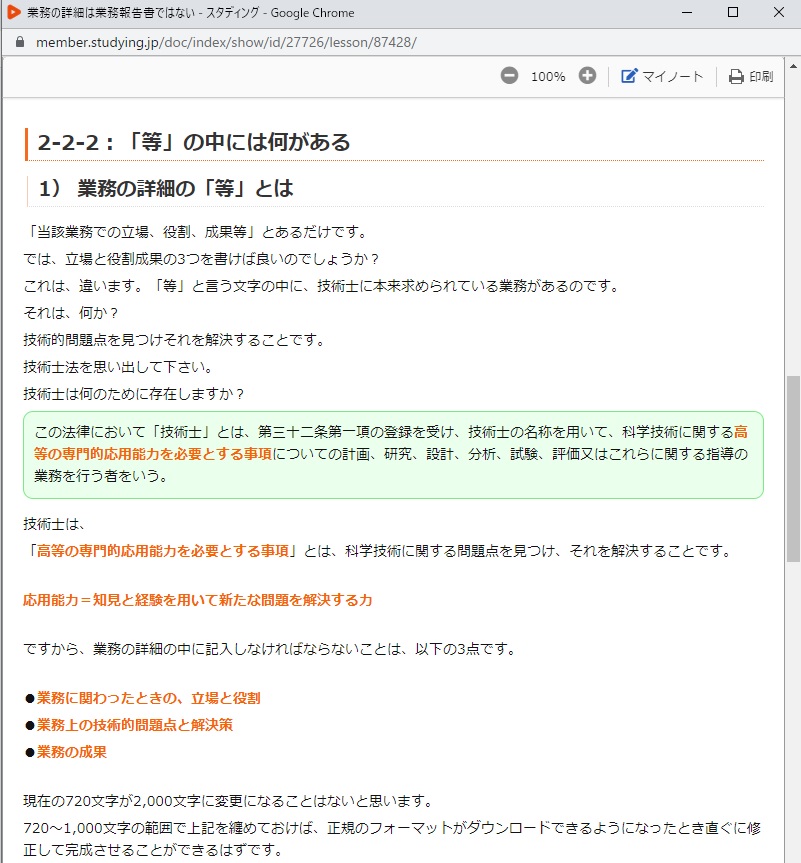Viewport: 801px width, 863px height.
Task: Click the zoom out minus icon
Action: pos(509,75)
